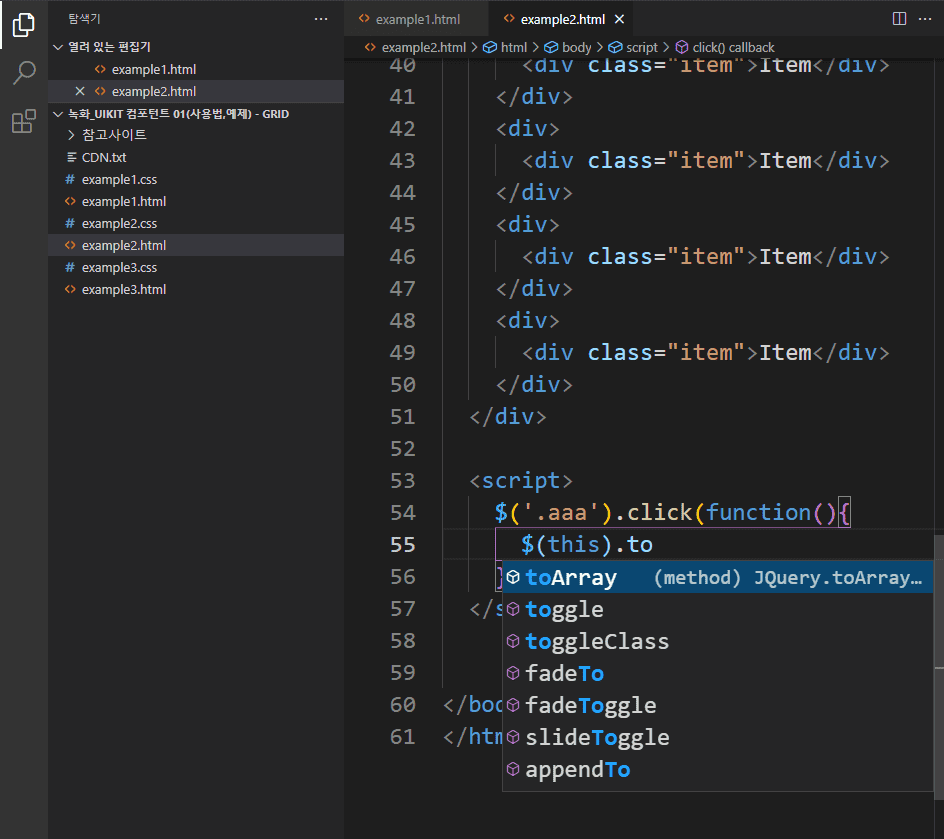The height and width of the screenshot is (839, 944).
Task: Choose toggleClass from autocomplete suggestions
Action: 597,641
